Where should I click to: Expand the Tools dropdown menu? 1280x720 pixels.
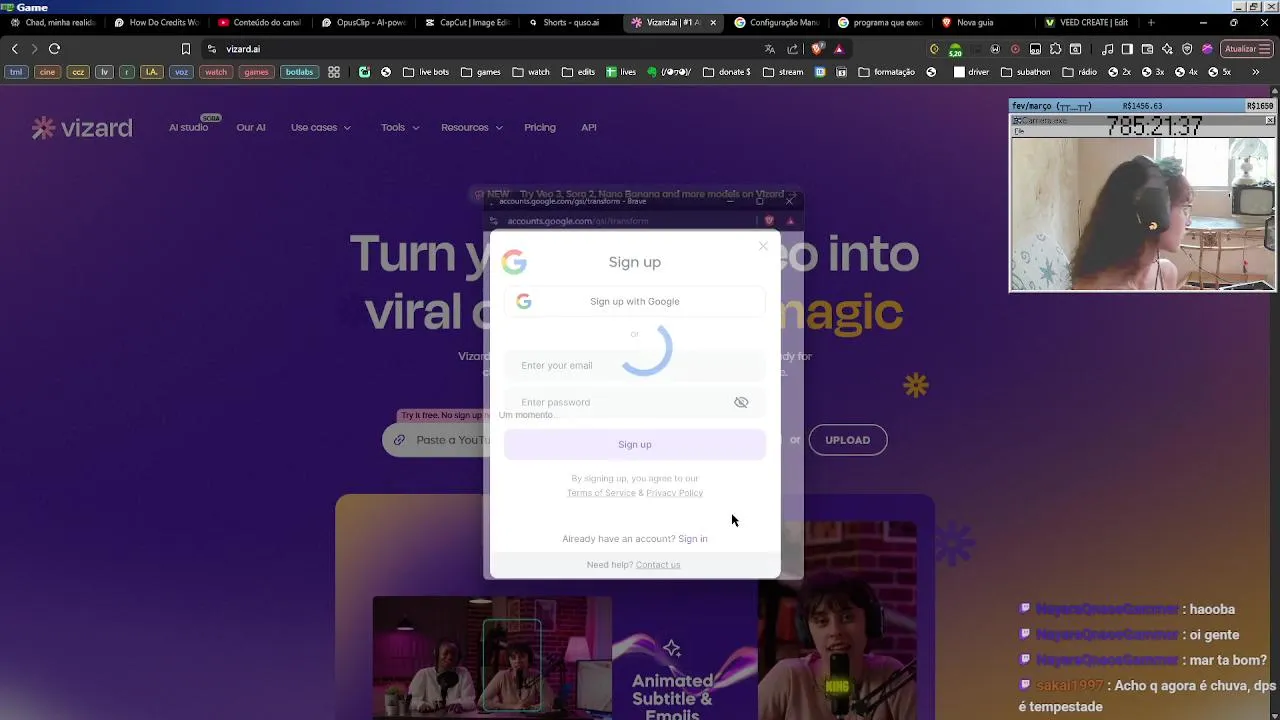400,127
